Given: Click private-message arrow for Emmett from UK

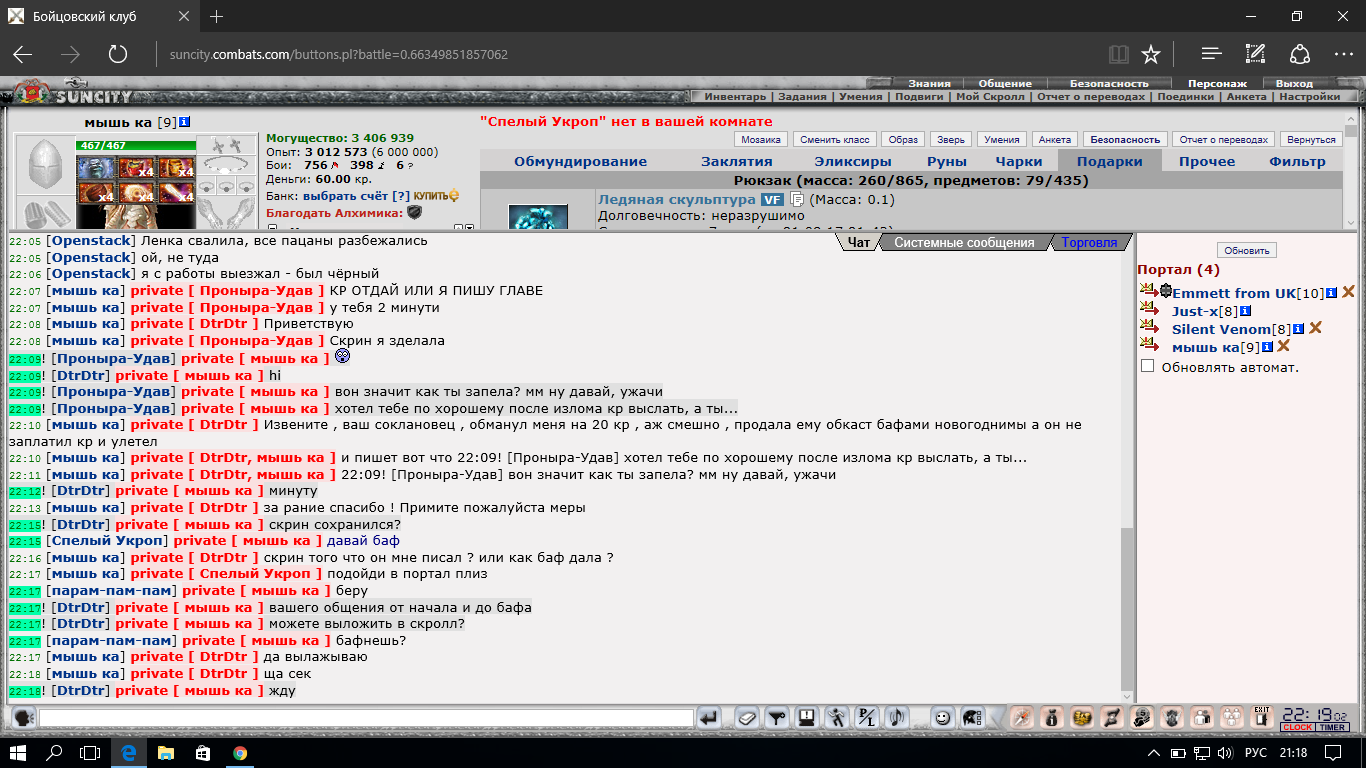Looking at the screenshot, I should coord(1147,292).
